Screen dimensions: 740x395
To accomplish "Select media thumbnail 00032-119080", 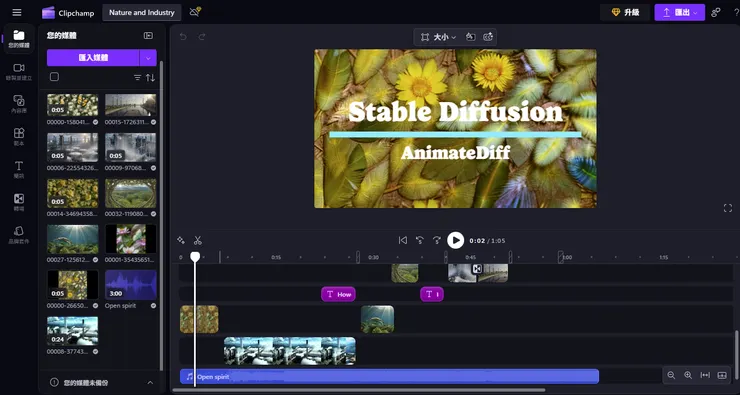I will pyautogui.click(x=131, y=193).
